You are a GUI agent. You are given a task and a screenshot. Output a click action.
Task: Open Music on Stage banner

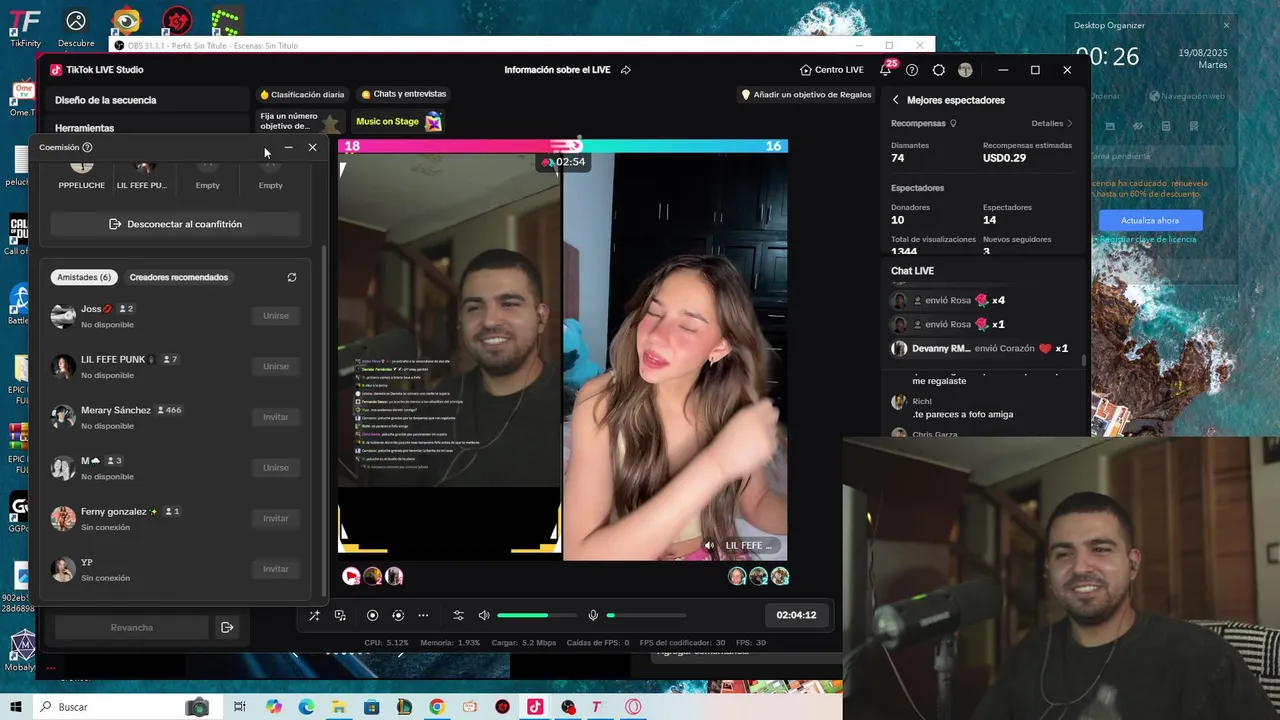point(398,122)
